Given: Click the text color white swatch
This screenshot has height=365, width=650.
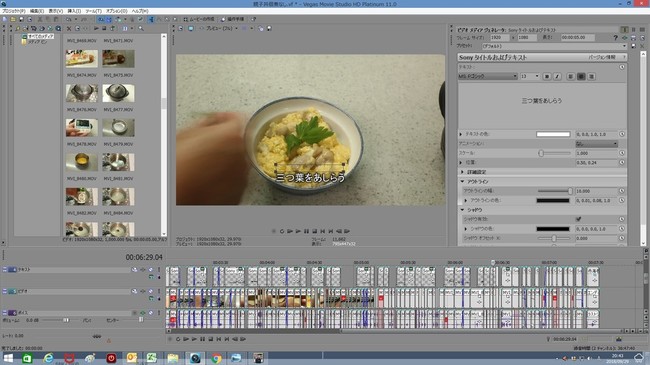Looking at the screenshot, I should 553,134.
